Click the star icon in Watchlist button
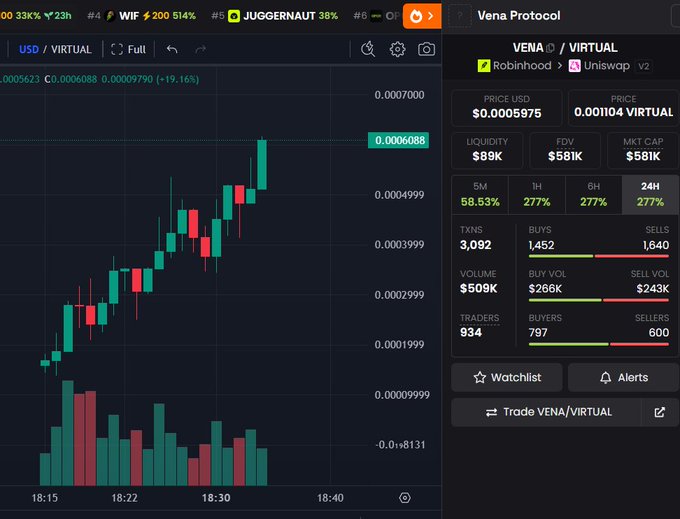Screen dimensions: 680x519 tap(480, 378)
